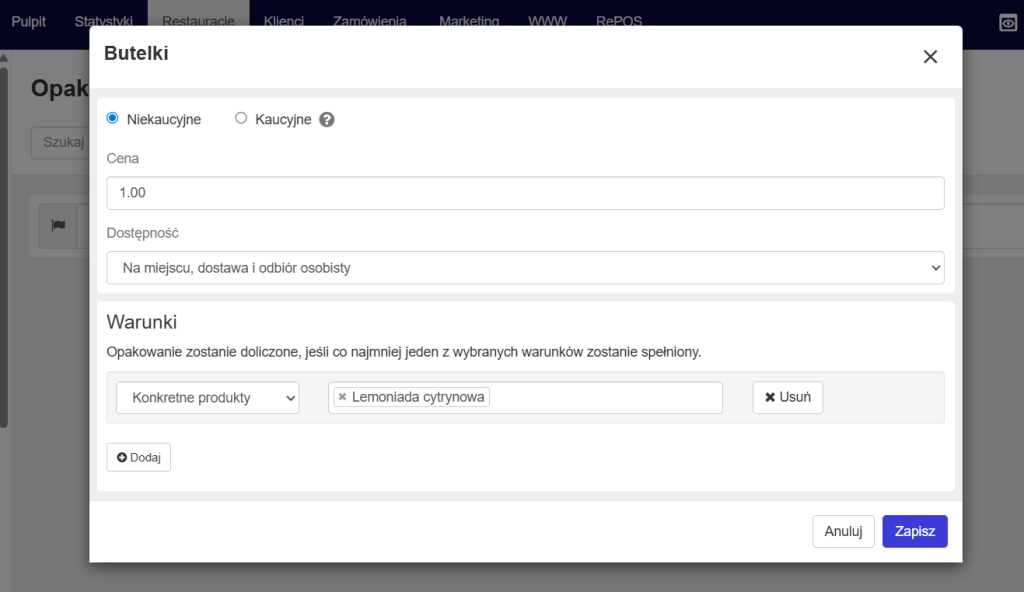Click Dodaj to add a new condition

(x=139, y=457)
